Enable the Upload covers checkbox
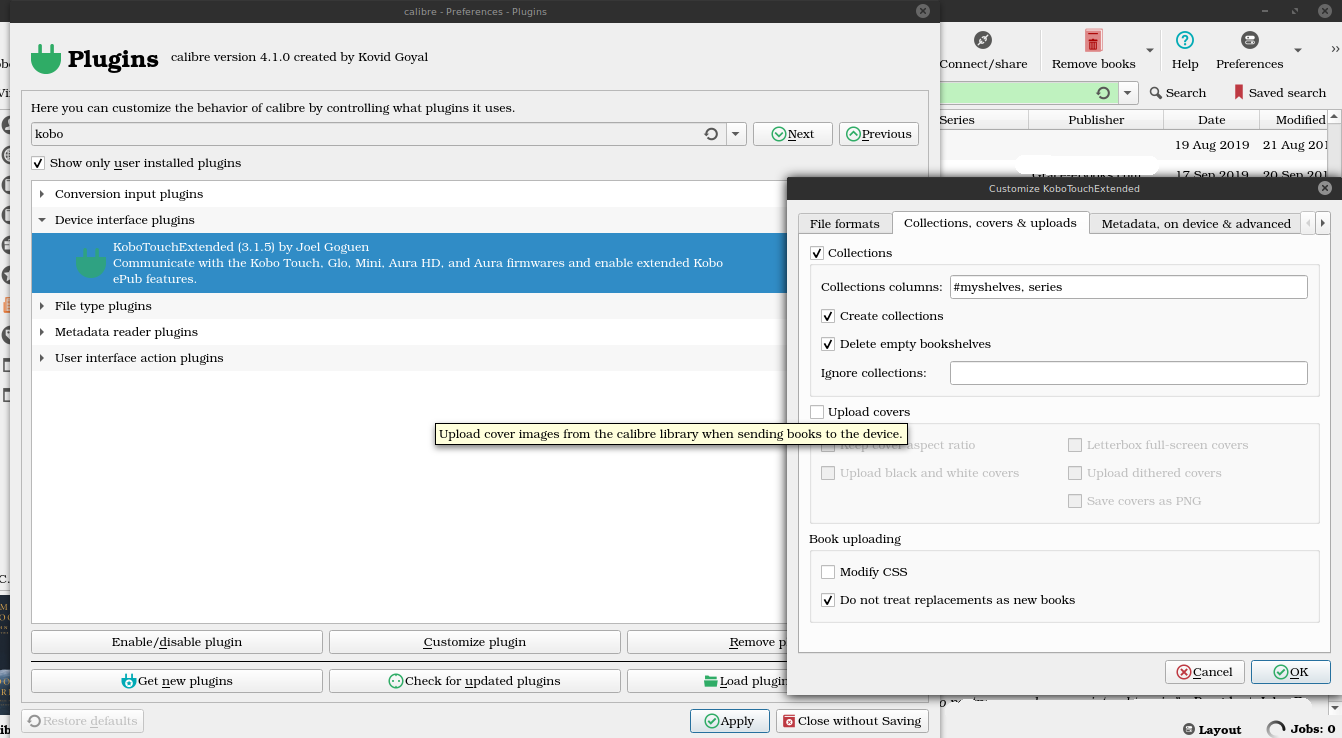This screenshot has height=738, width=1342. point(817,412)
